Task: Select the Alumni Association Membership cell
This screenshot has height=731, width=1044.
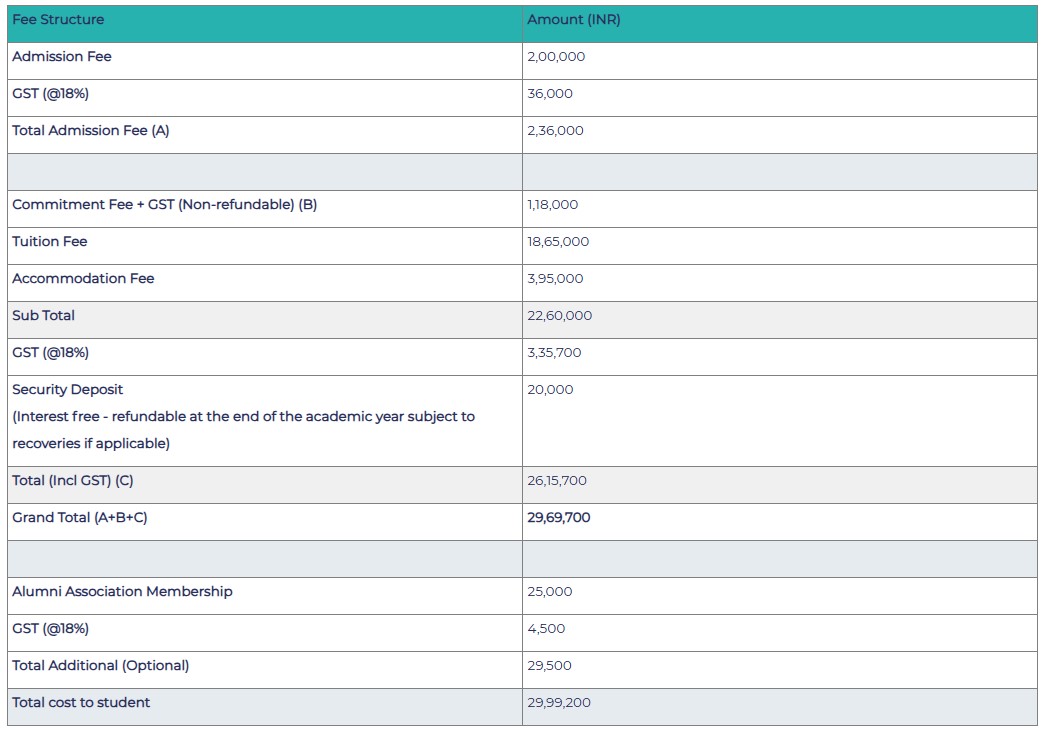Action: tap(119, 592)
